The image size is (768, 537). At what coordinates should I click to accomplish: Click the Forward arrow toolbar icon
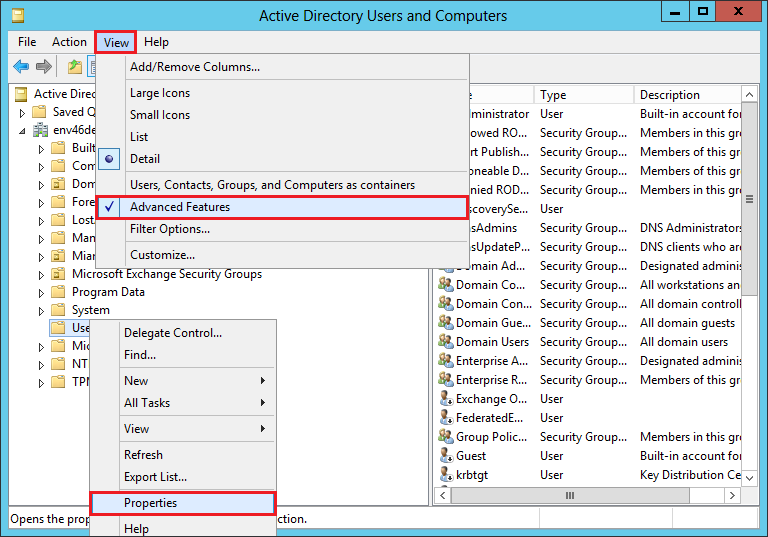(x=44, y=66)
